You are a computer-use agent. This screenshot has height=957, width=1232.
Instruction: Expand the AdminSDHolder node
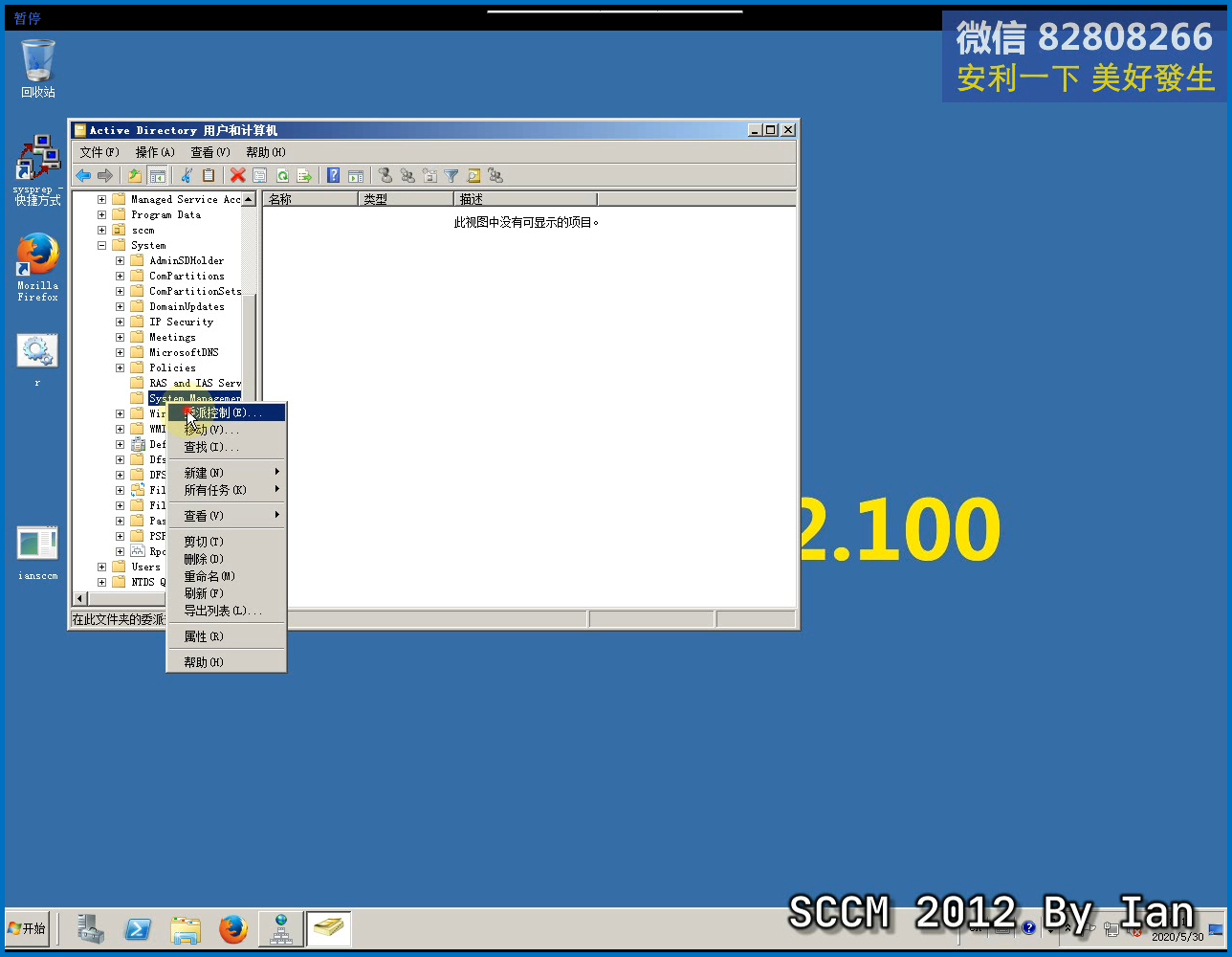[x=120, y=261]
